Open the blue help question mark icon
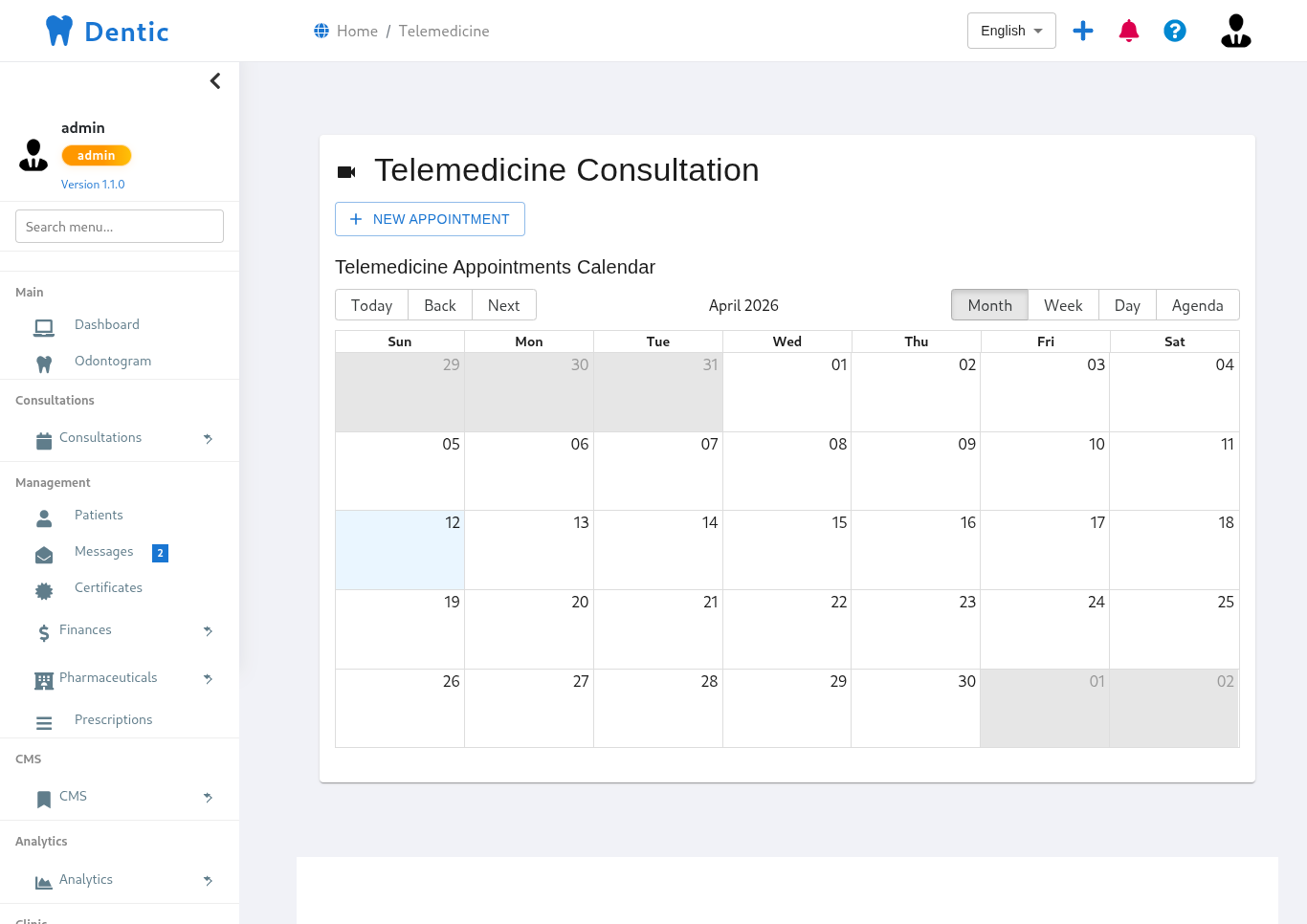The width and height of the screenshot is (1307, 924). click(1175, 31)
